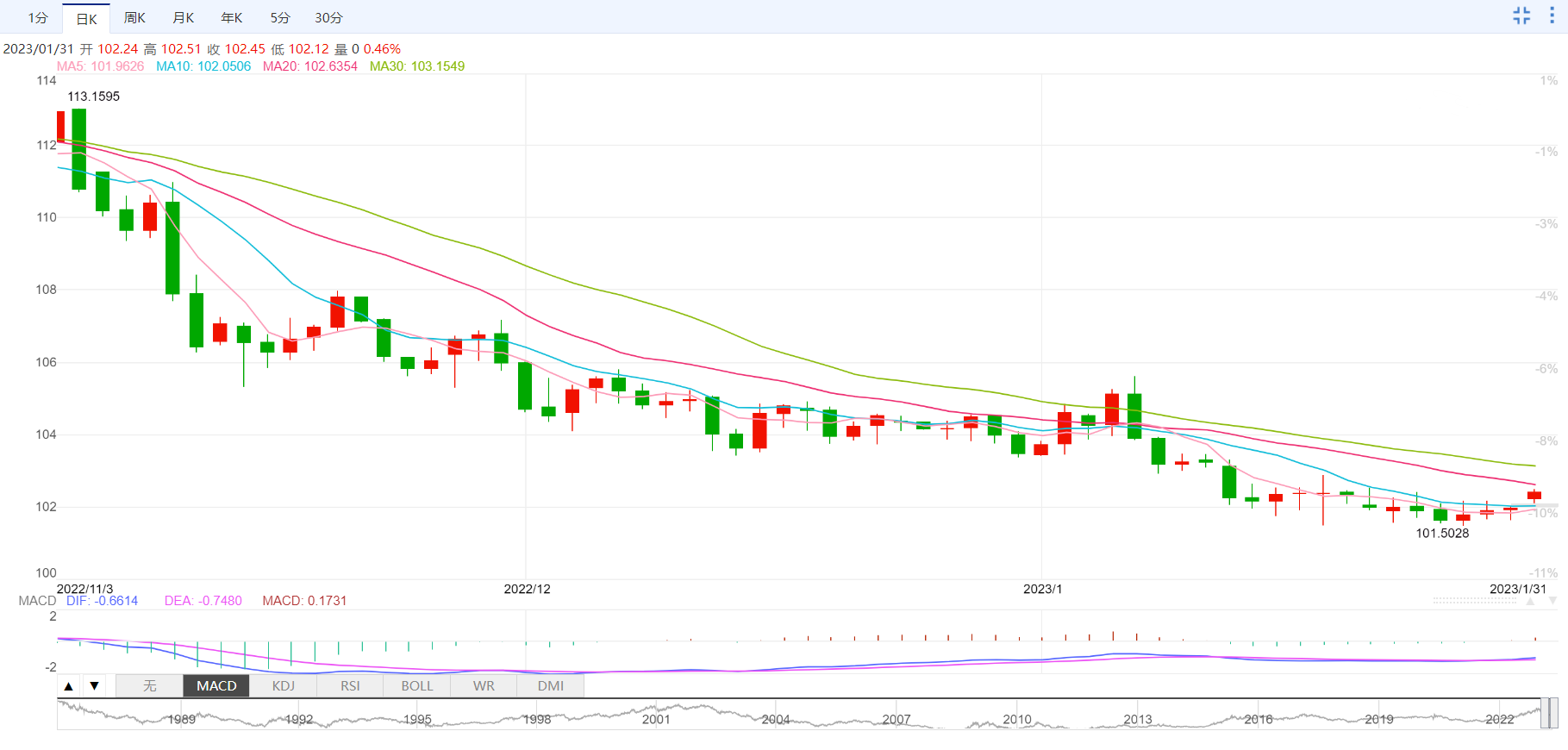This screenshot has height=750, width=1568.
Task: Click 2016 on the overview timeline
Action: [1259, 720]
